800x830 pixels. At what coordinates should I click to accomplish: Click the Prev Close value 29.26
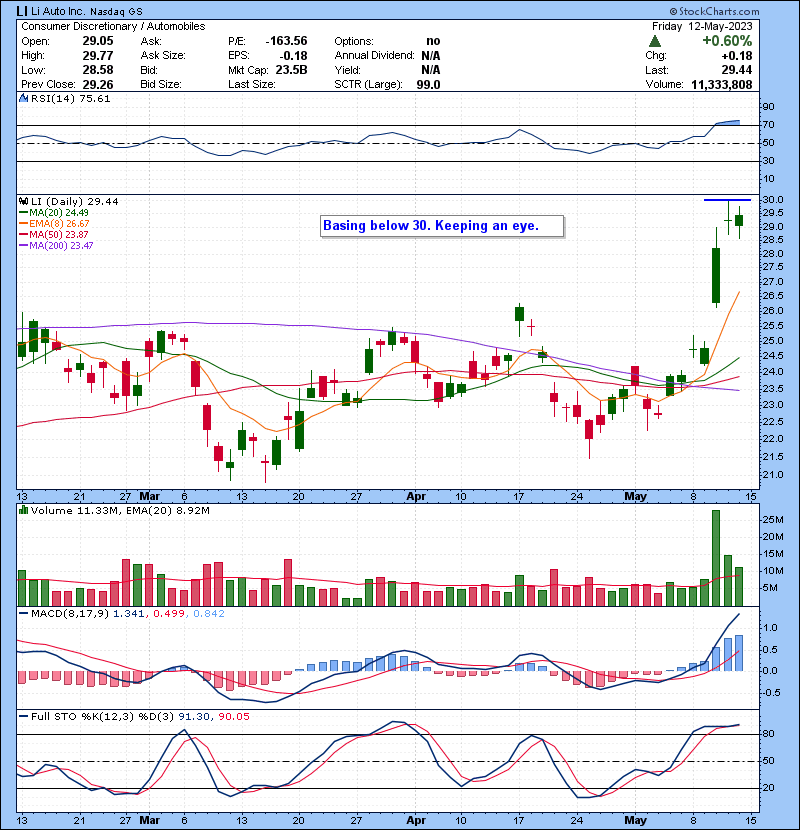[x=98, y=85]
